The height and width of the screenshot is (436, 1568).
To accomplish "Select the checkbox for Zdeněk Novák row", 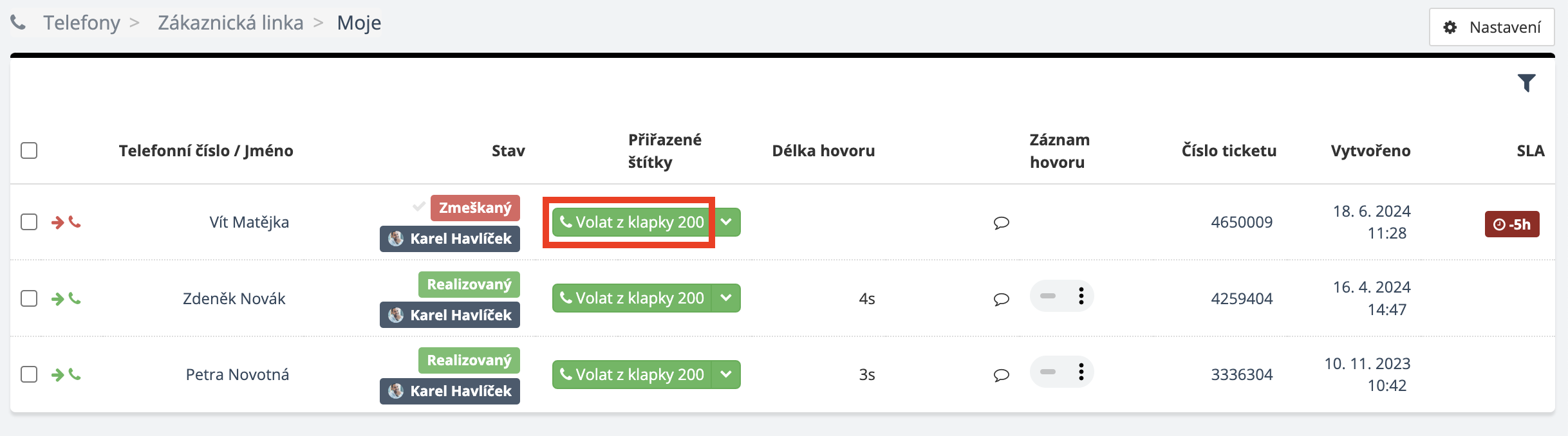I will [x=29, y=298].
